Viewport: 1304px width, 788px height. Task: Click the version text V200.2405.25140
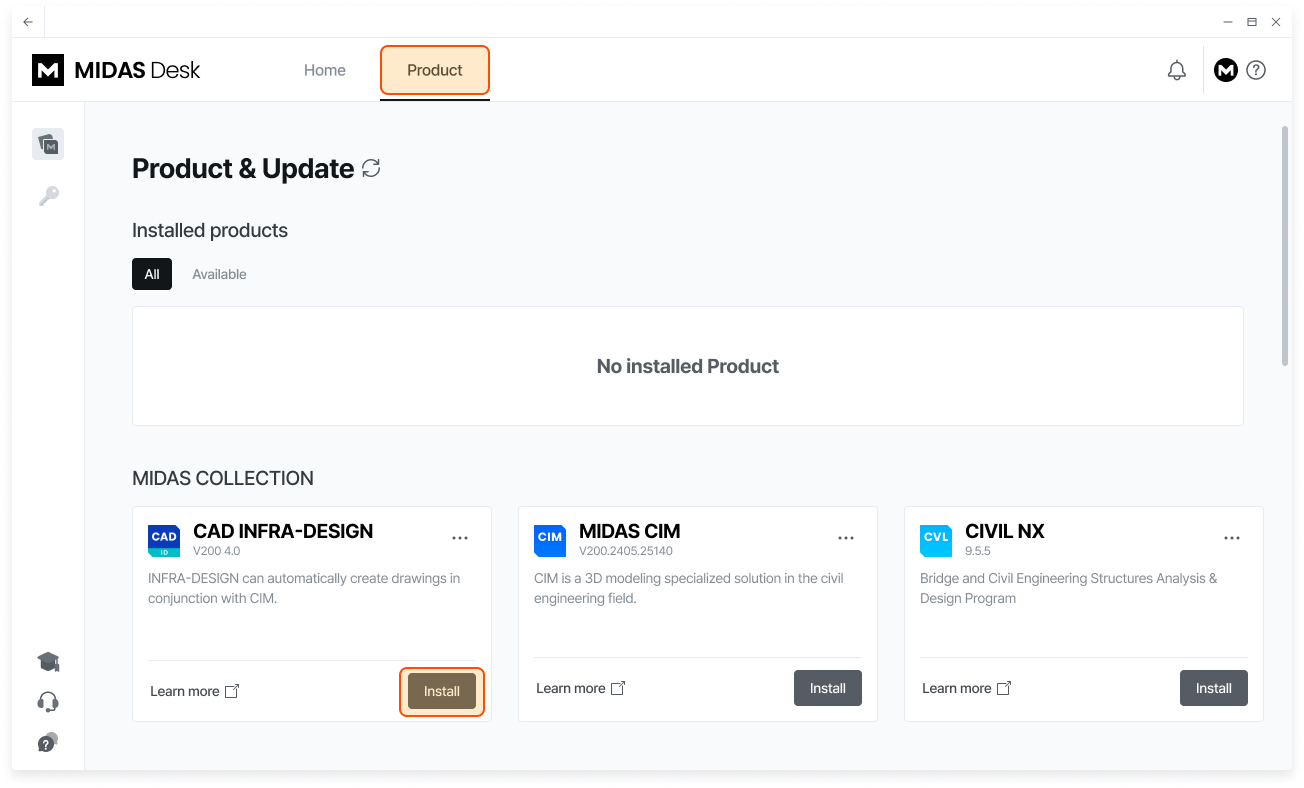point(626,551)
